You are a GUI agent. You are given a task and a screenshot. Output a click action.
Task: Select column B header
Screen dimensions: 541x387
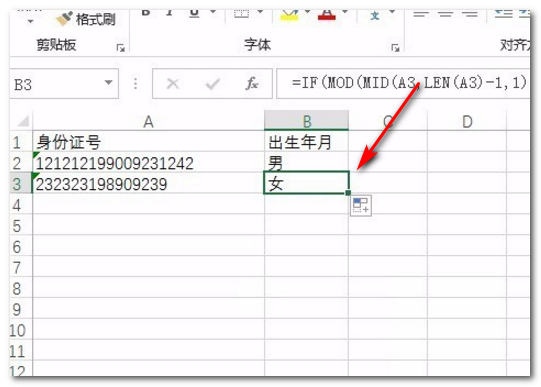point(306,121)
